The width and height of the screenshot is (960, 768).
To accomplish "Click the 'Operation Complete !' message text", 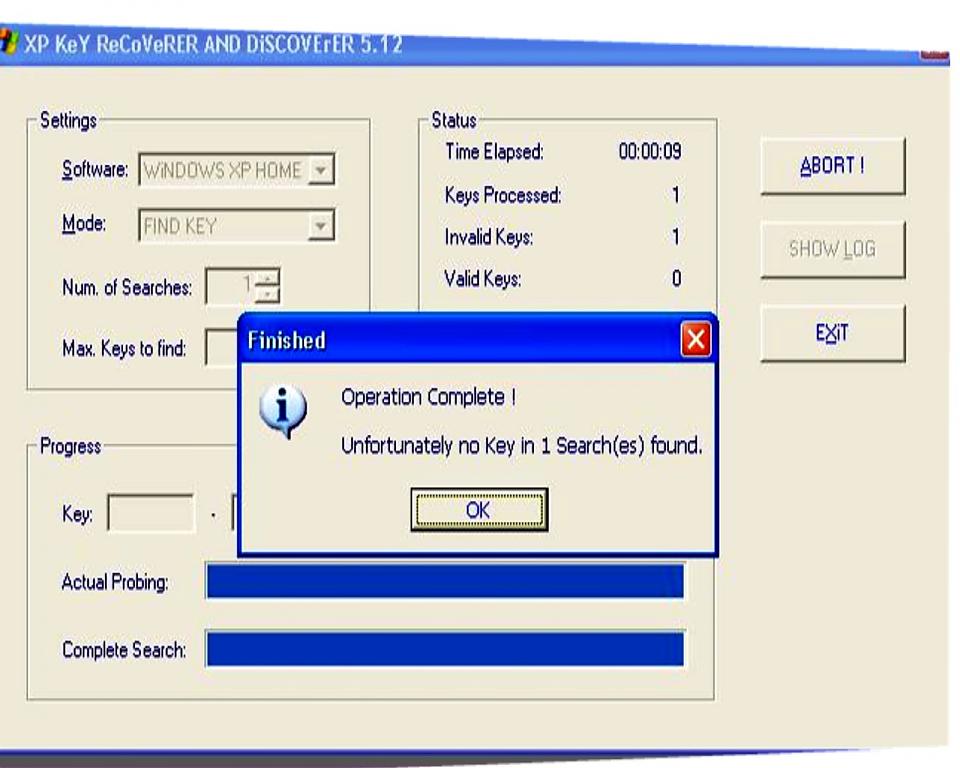I will 429,397.
